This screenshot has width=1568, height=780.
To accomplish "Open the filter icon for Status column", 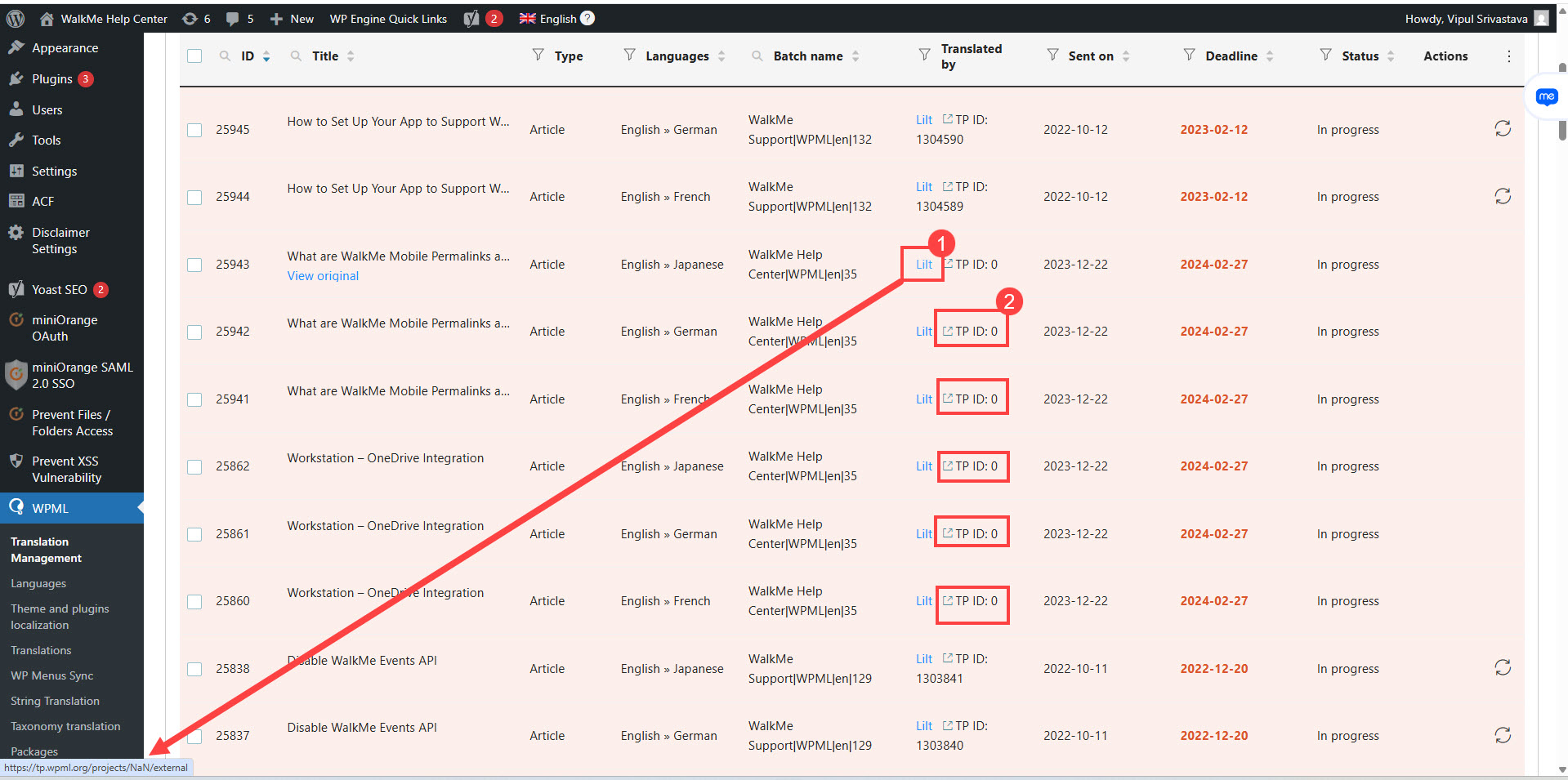I will 1325,55.
